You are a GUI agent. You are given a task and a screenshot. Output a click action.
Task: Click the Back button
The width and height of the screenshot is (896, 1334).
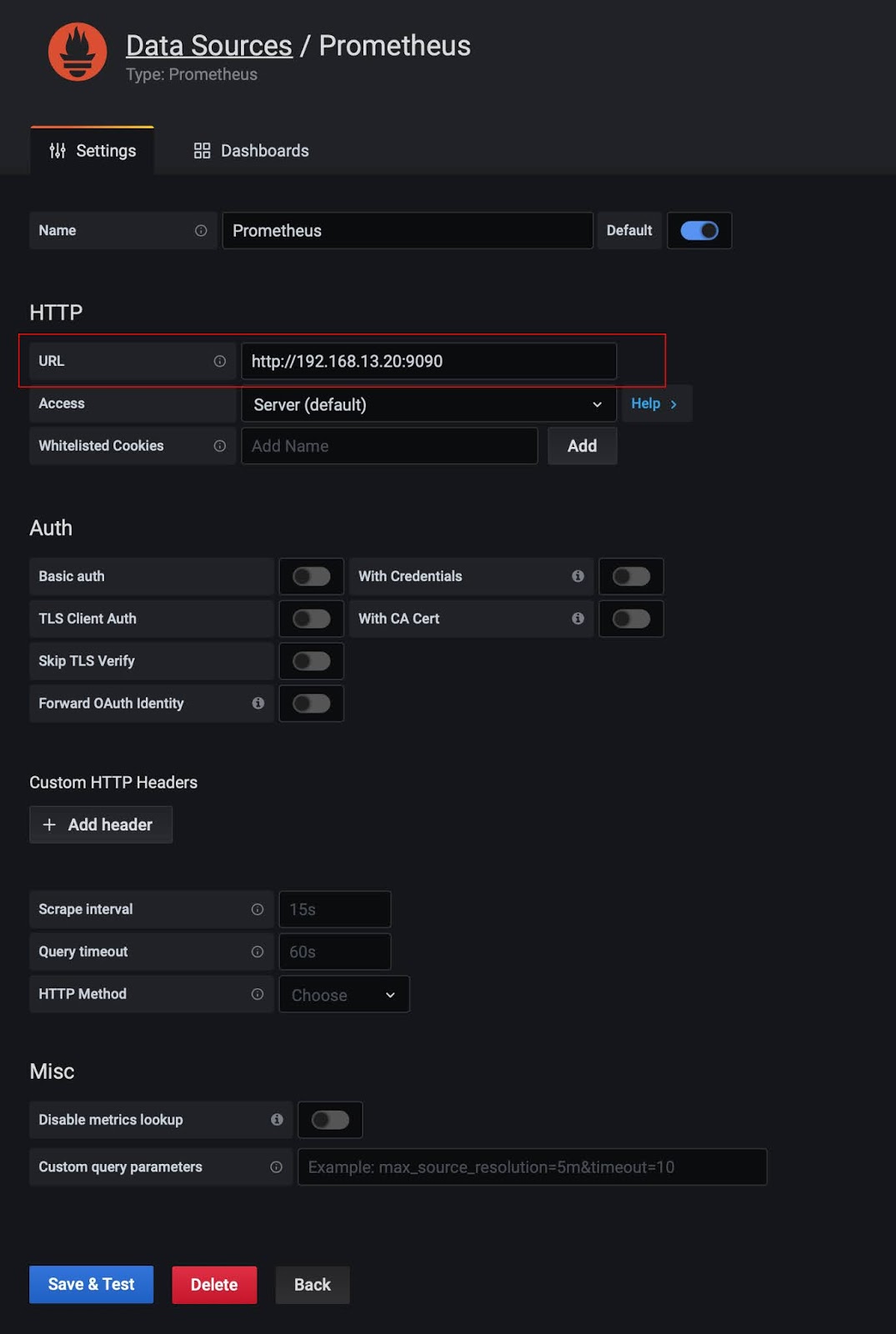[x=313, y=1285]
